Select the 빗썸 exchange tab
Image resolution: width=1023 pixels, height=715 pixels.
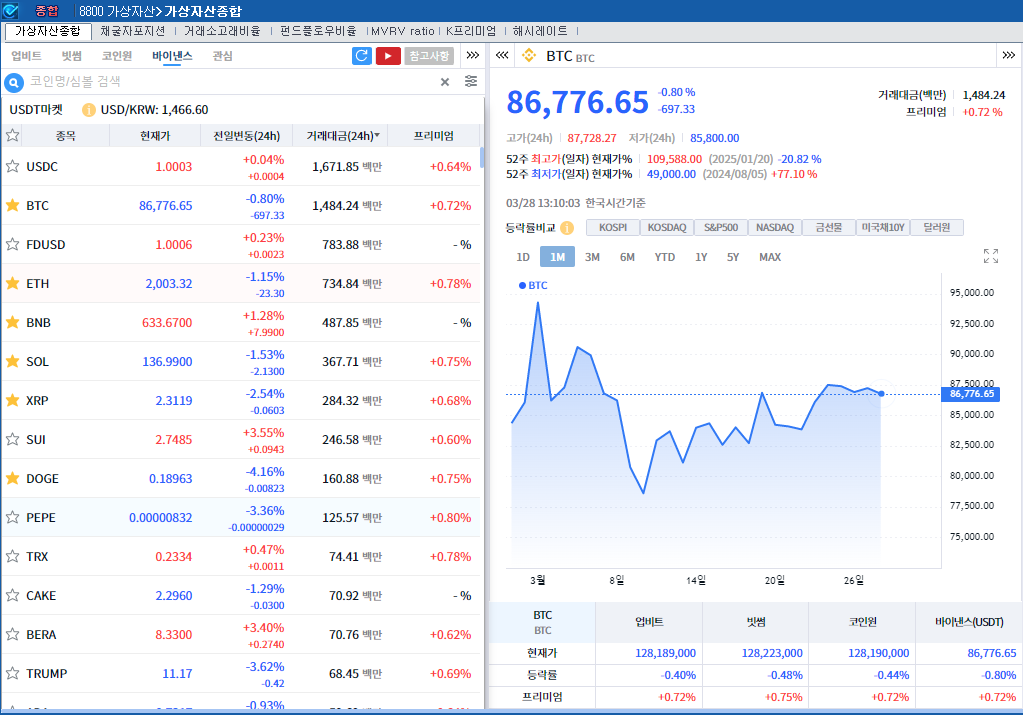[x=72, y=56]
